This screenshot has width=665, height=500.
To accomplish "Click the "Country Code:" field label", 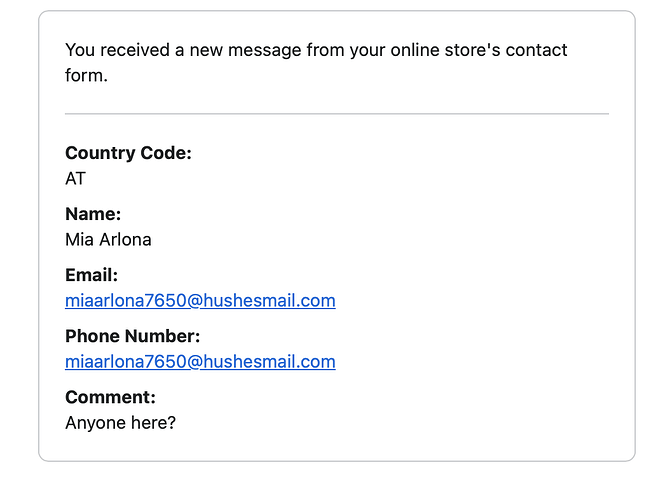I will point(128,153).
